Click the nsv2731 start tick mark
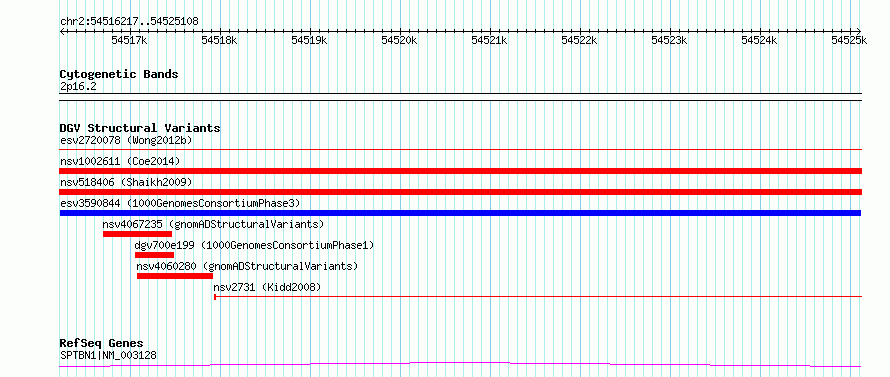The image size is (890, 377). point(215,296)
